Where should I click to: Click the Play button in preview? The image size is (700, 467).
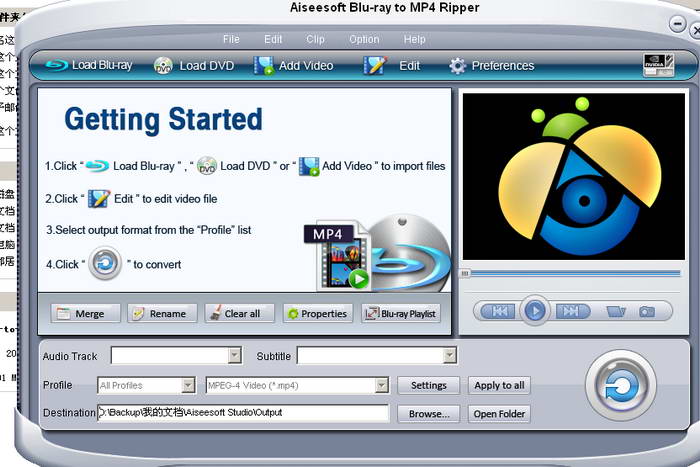click(535, 310)
